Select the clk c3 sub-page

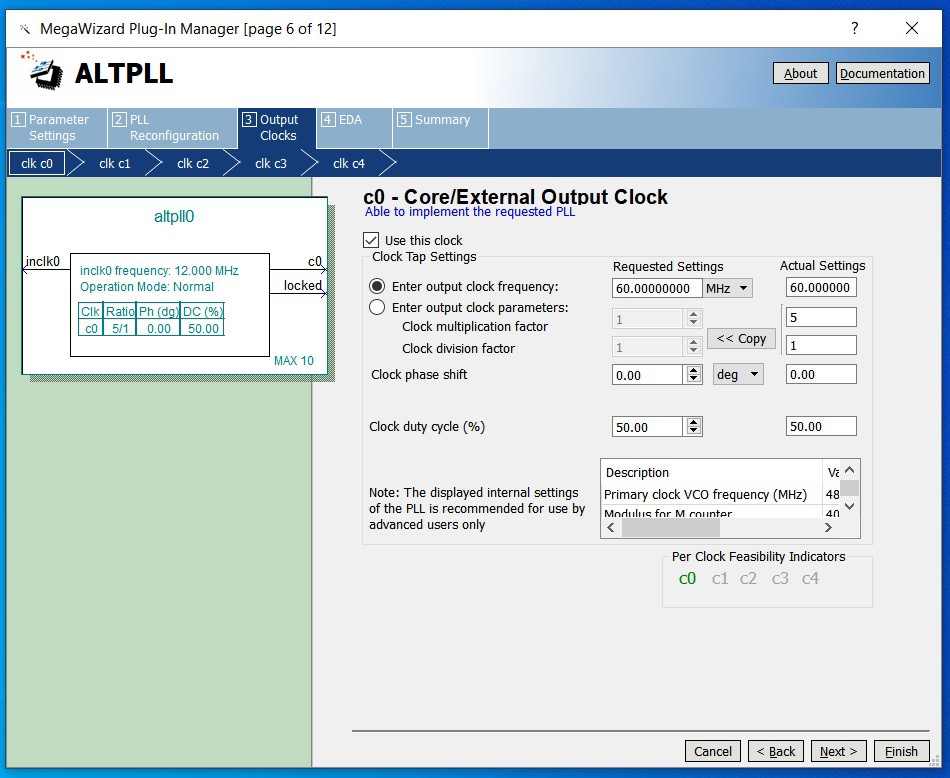(x=271, y=164)
